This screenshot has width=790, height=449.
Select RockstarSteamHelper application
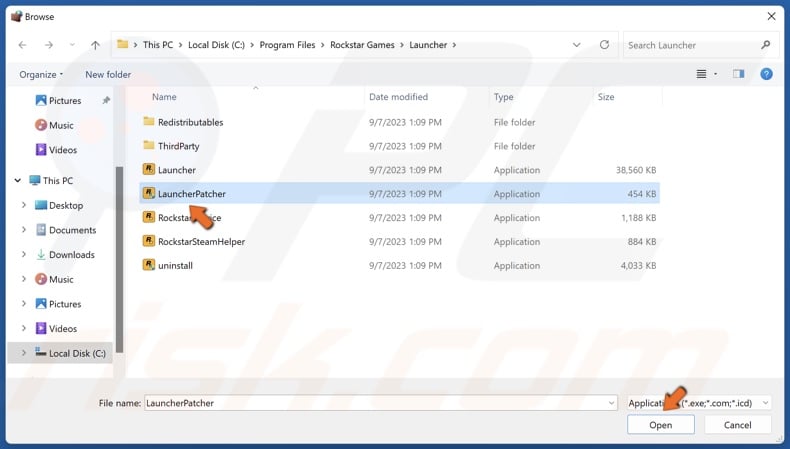coord(201,242)
